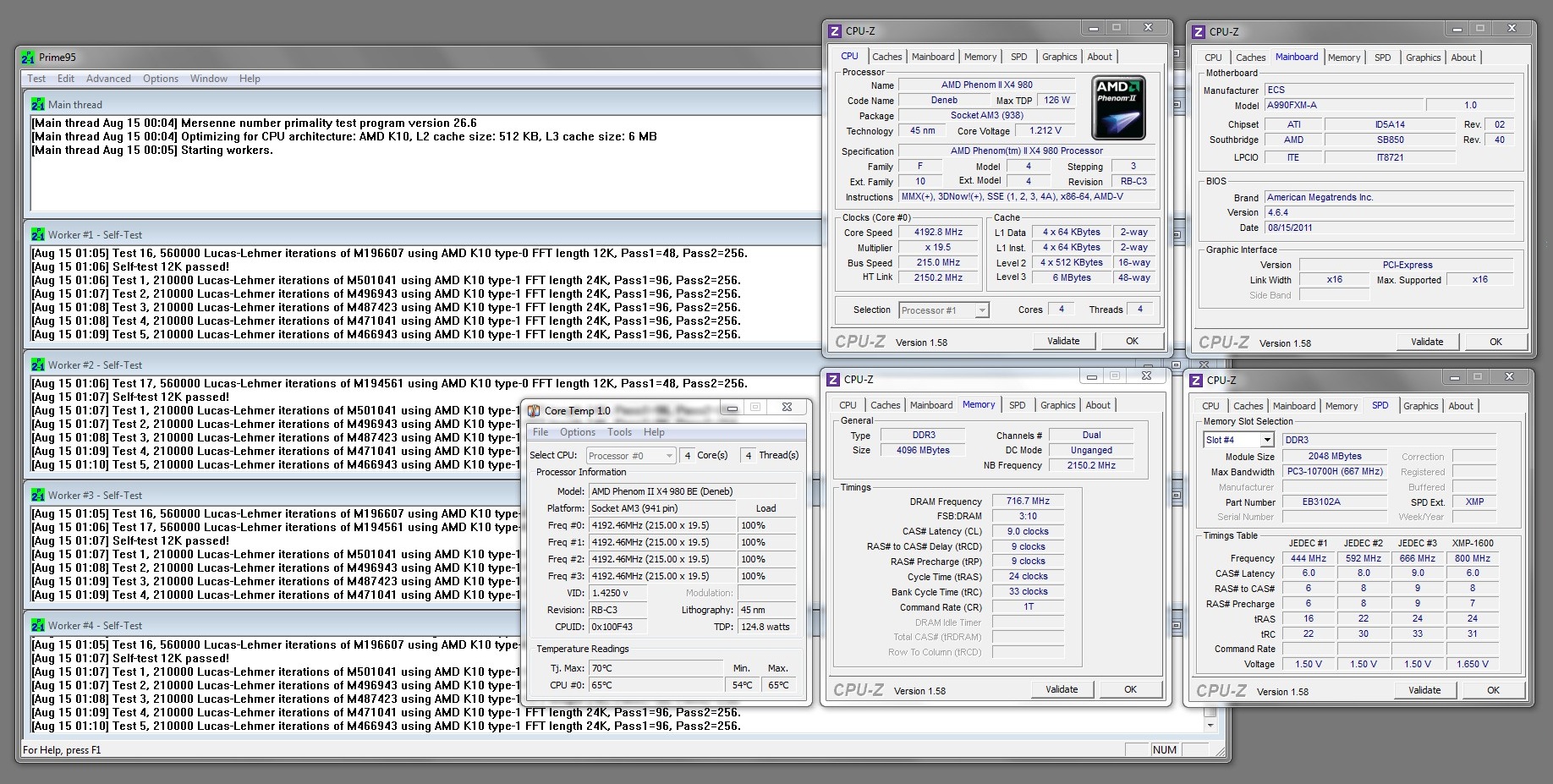Viewport: 1553px width, 784px height.
Task: Click the Southbridge SB850 field
Action: [1390, 140]
